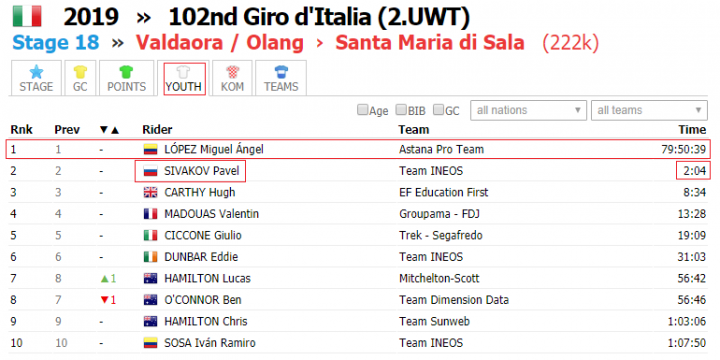Viewport: 720px width, 360px height.
Task: Enable the Age checkbox
Action: click(x=363, y=110)
